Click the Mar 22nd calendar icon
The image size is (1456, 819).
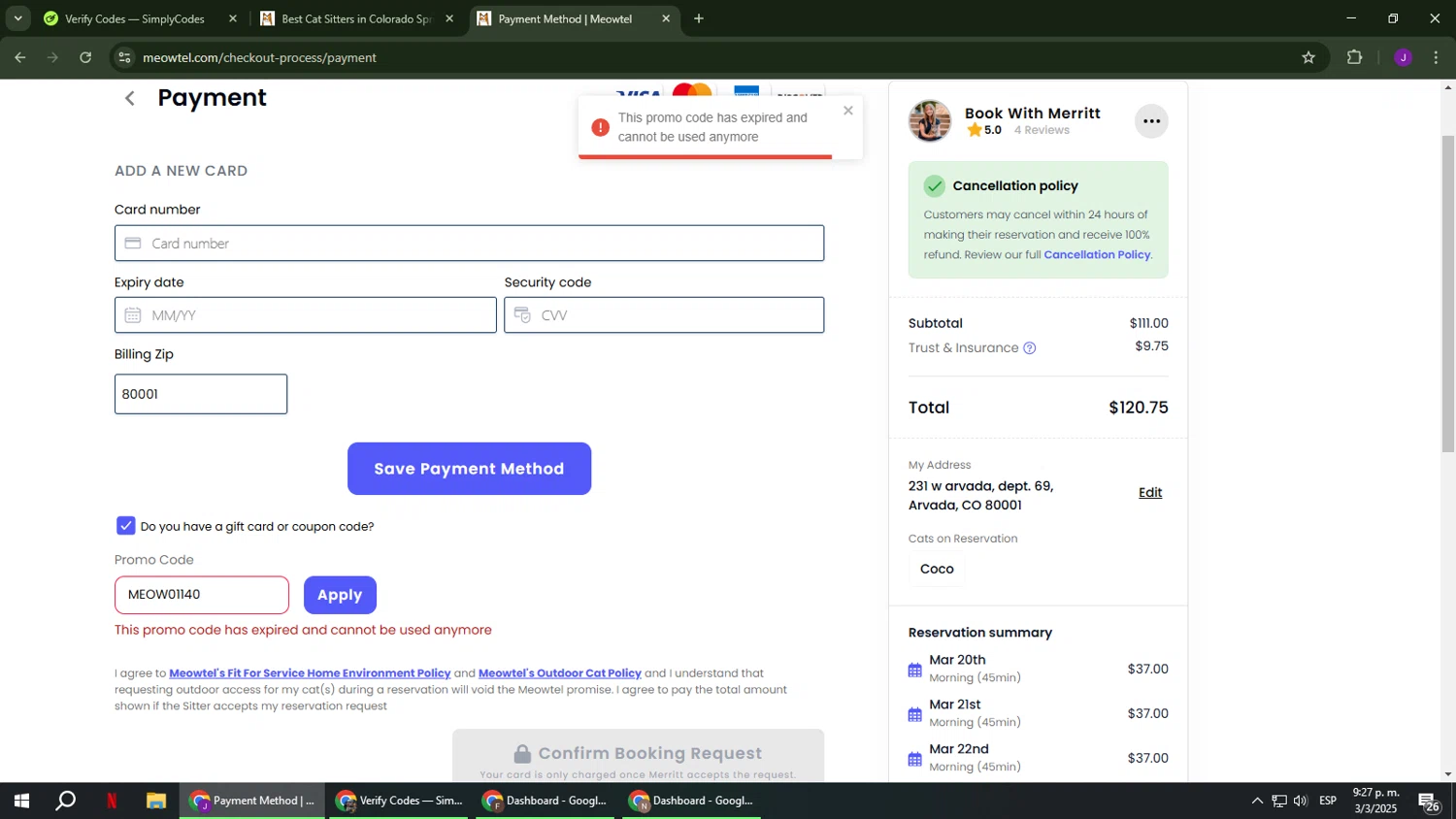click(915, 759)
